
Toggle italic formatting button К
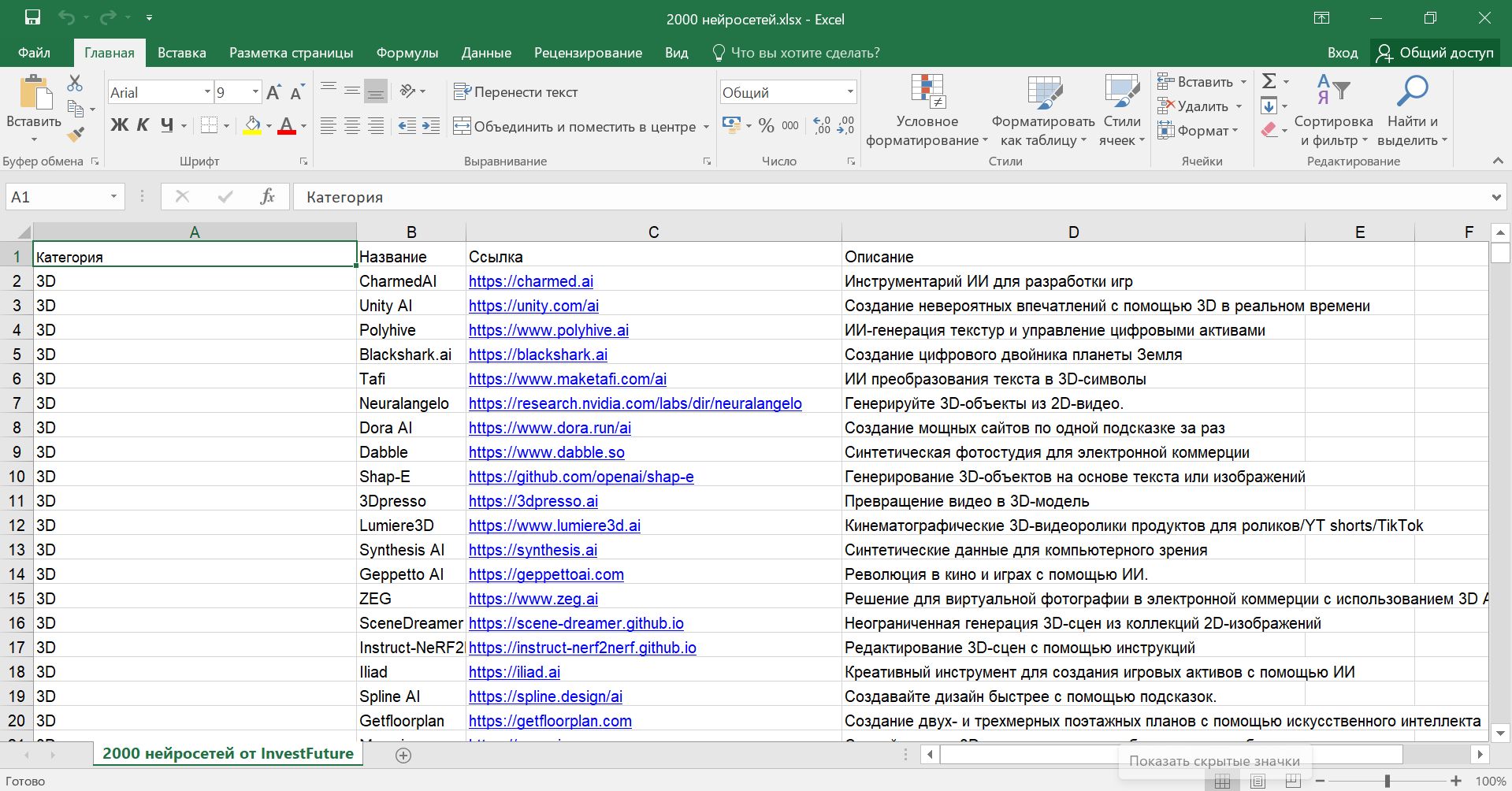(x=143, y=125)
